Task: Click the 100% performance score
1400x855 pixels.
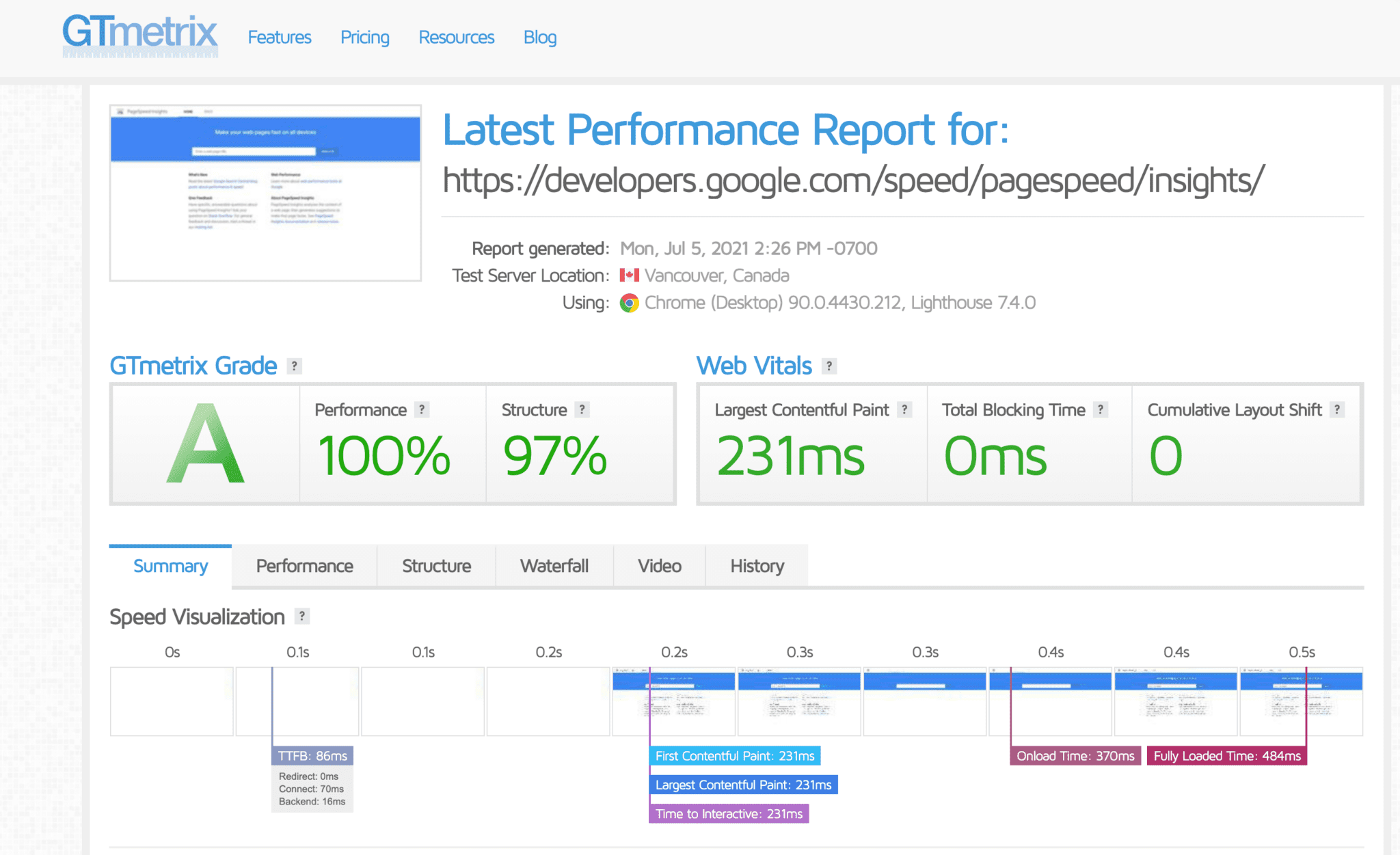Action: (384, 456)
